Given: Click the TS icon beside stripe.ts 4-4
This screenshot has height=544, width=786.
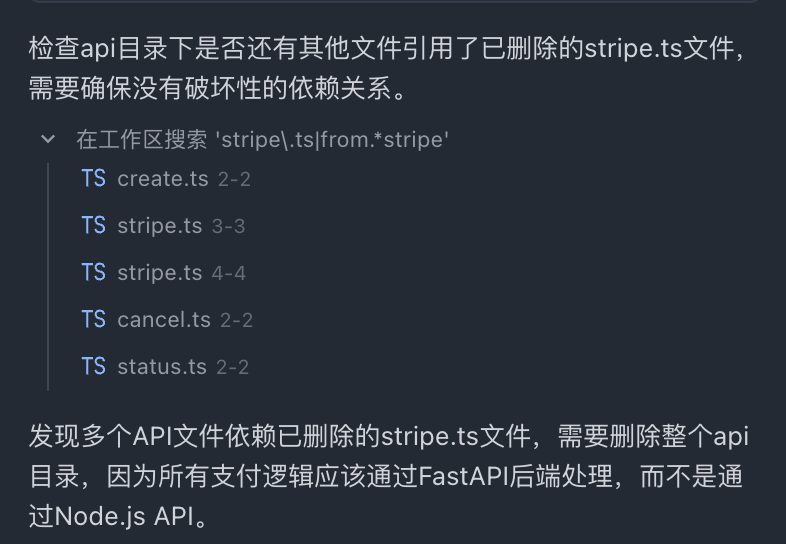Looking at the screenshot, I should [x=94, y=273].
